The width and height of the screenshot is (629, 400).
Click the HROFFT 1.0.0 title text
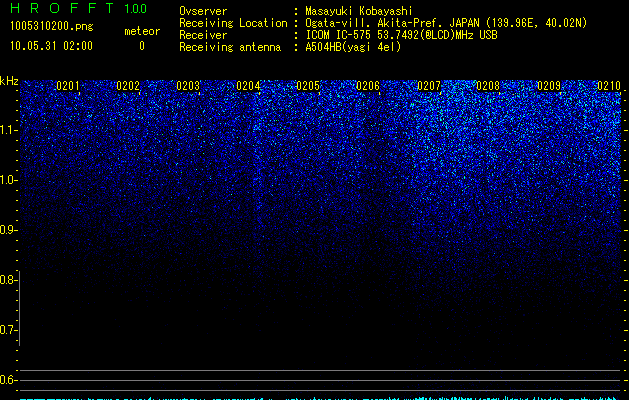[x=79, y=8]
